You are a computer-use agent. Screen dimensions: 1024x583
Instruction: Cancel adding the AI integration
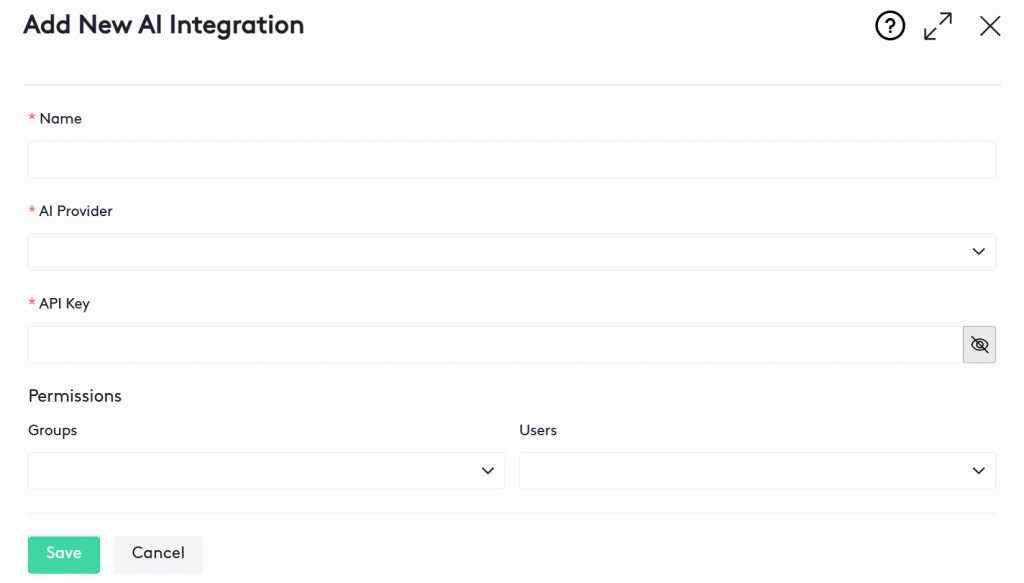(158, 553)
